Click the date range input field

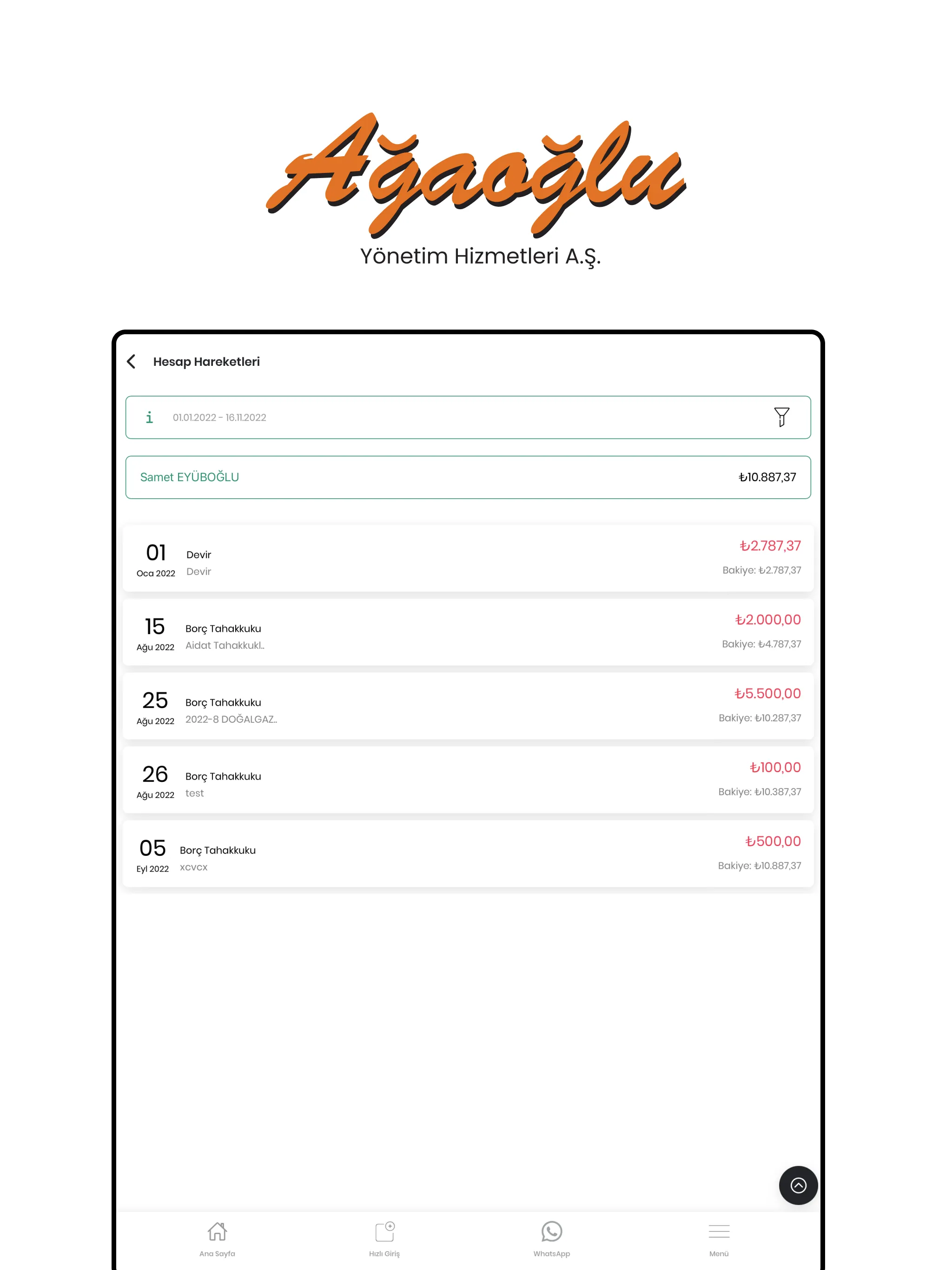pyautogui.click(x=467, y=417)
